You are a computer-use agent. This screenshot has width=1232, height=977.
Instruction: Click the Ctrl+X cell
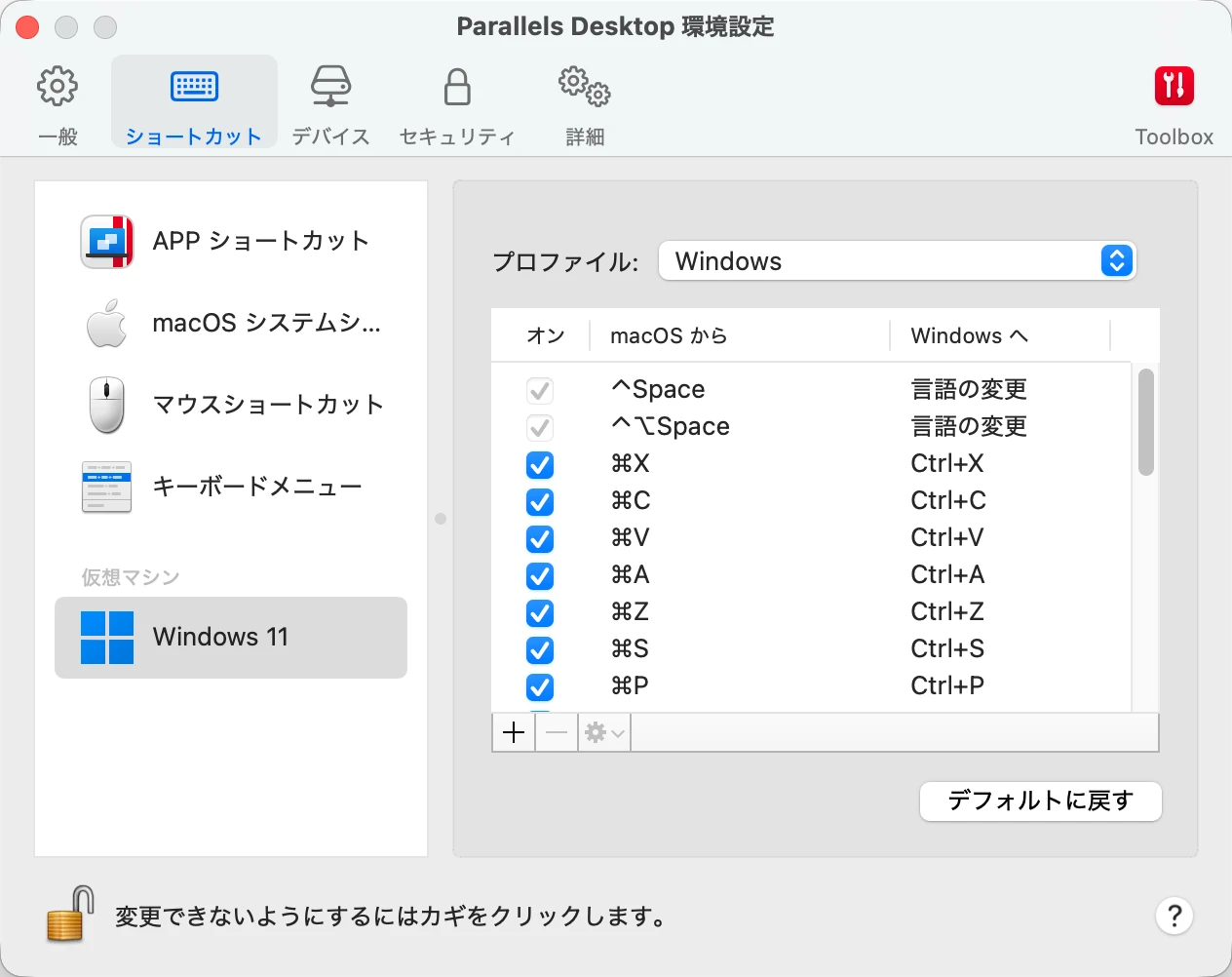[947, 464]
